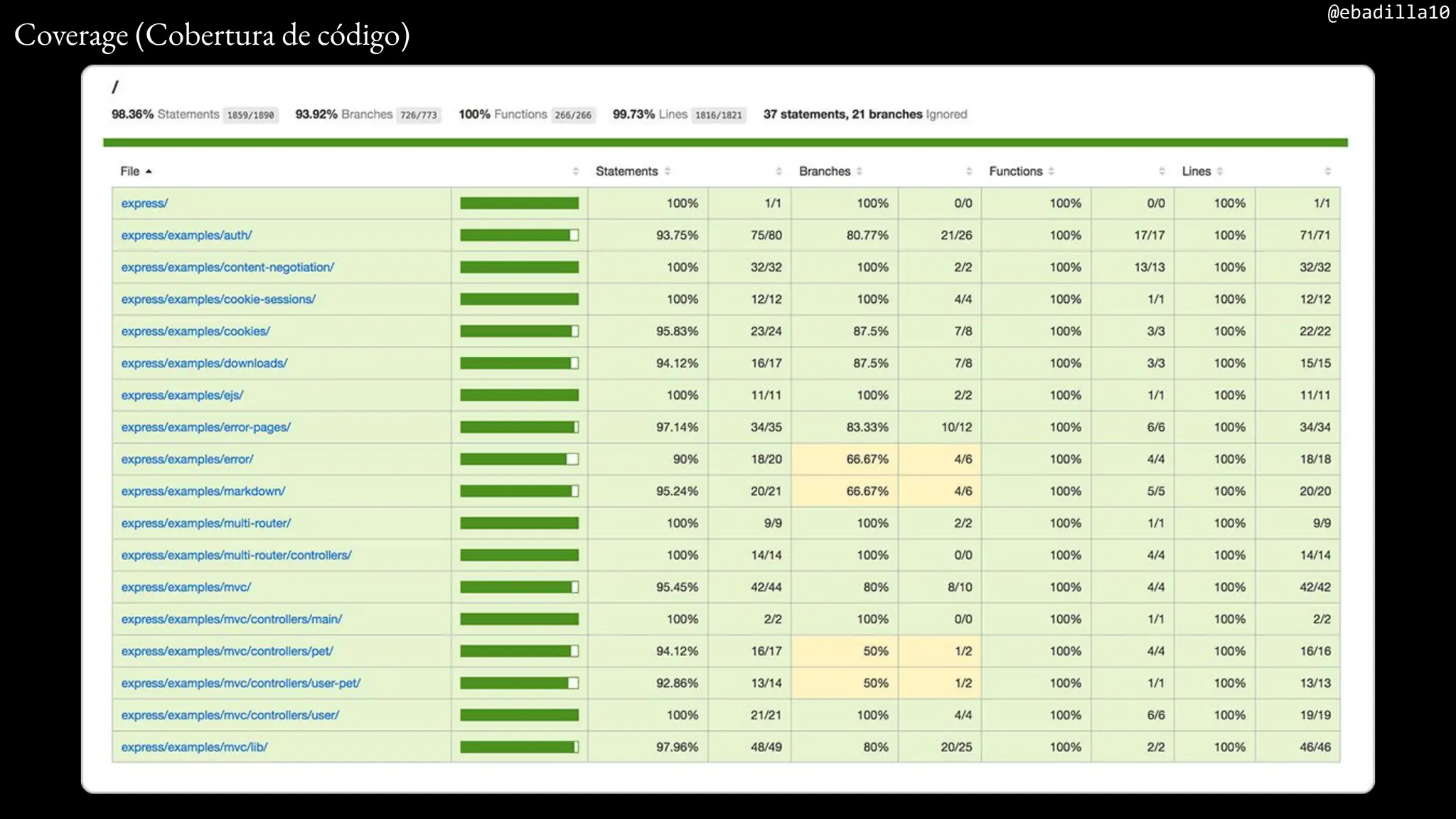This screenshot has width=1456, height=819.
Task: Open express/examples/mvc/controllers/pet/ link
Action: coord(227,651)
